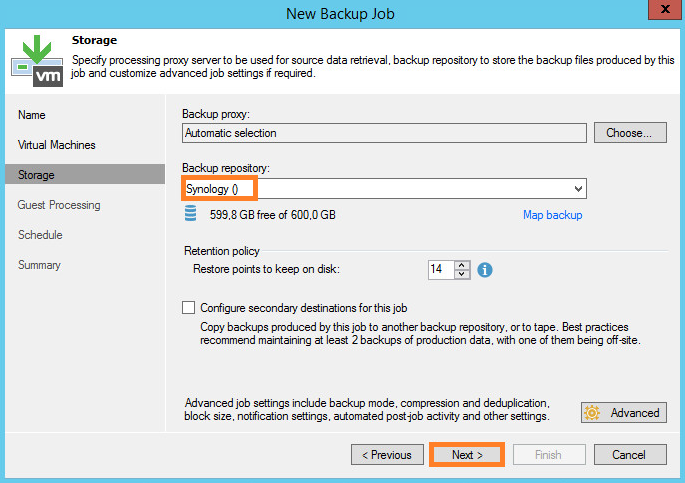
Task: Click the Map backup link
Action: (x=553, y=215)
